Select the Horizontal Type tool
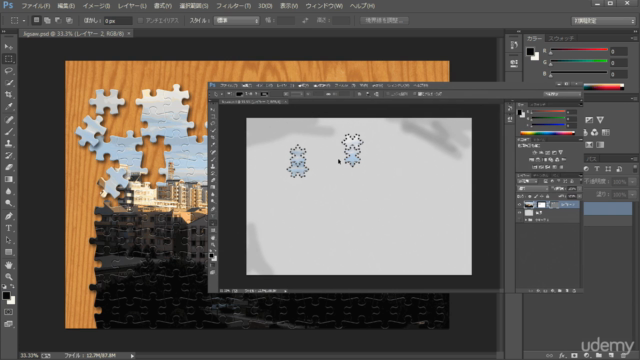640x360 pixels. pyautogui.click(x=9, y=228)
